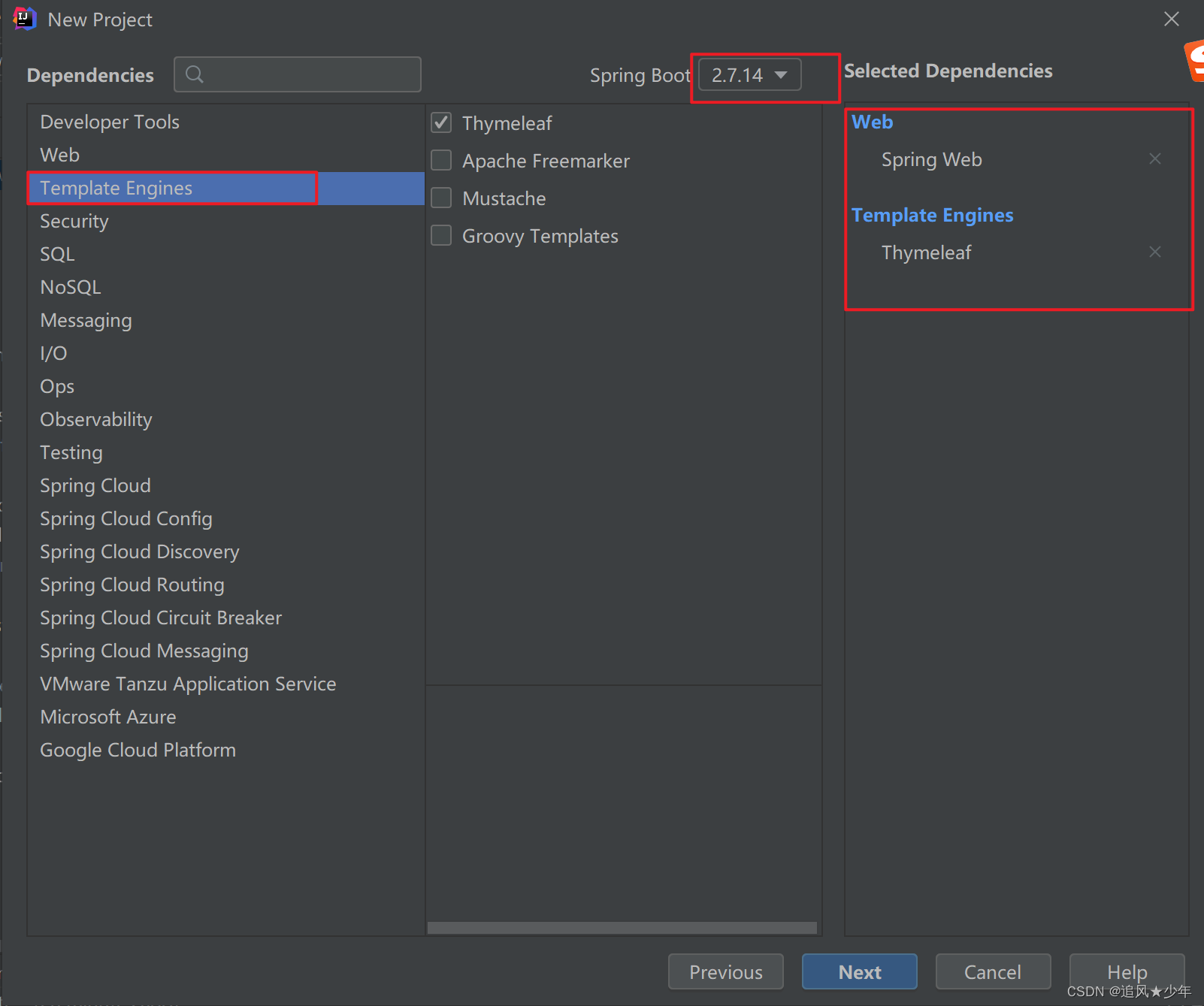Choose the SQL category
Screen dimensions: 1204x1006
(x=226, y=254)
